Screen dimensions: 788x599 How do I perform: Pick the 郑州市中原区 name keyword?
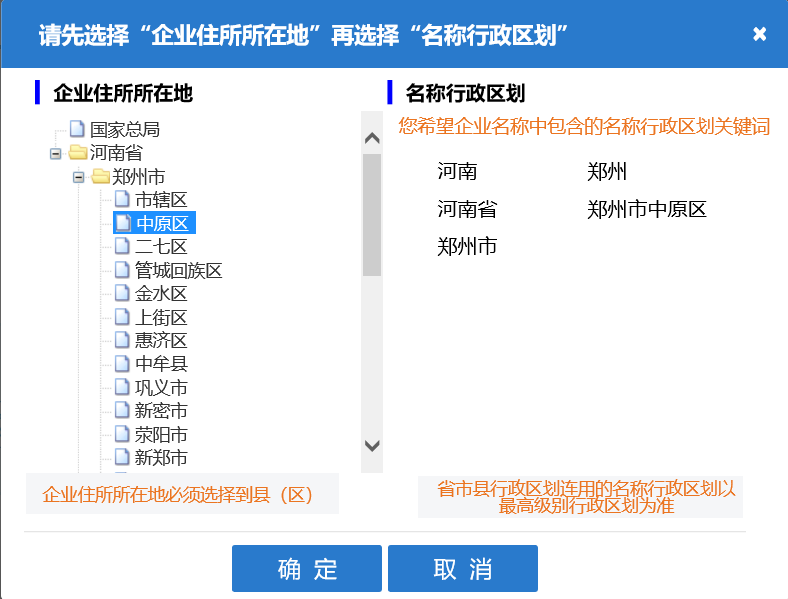click(646, 209)
